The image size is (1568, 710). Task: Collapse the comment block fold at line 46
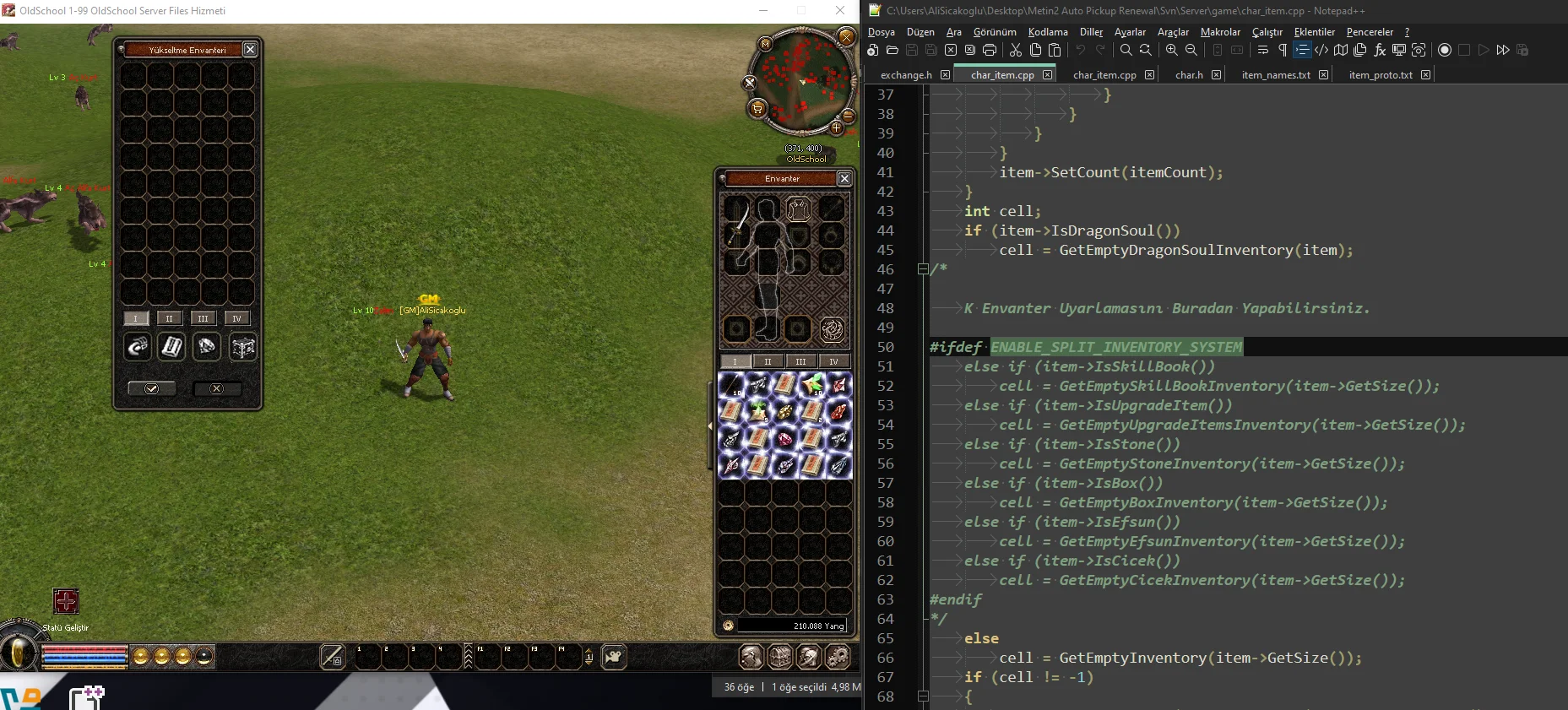923,269
